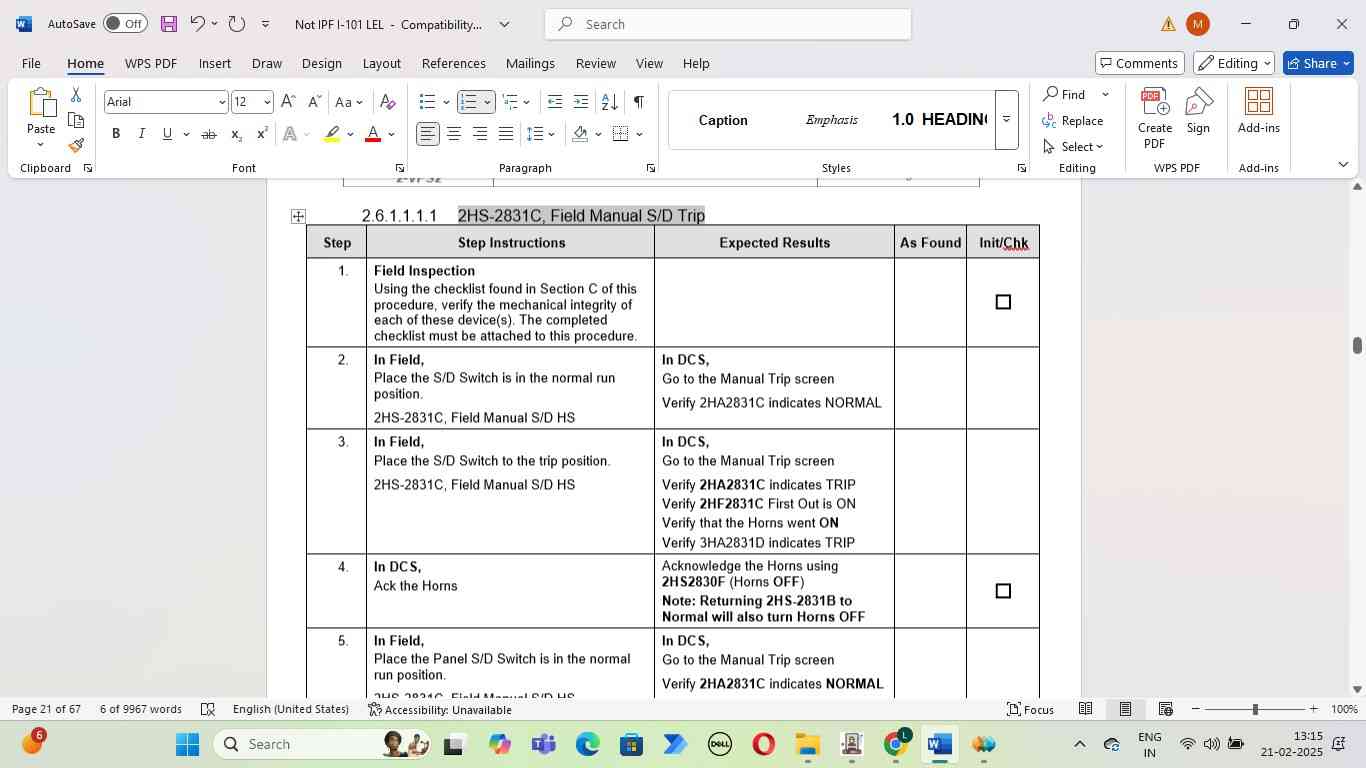
Task: Open the Editing mode dropdown
Action: pos(1234,63)
